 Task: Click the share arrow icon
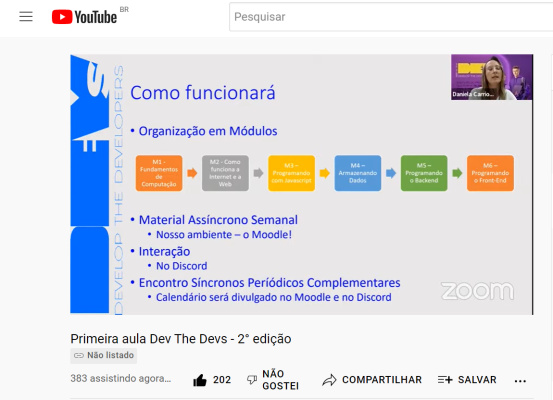[329, 380]
